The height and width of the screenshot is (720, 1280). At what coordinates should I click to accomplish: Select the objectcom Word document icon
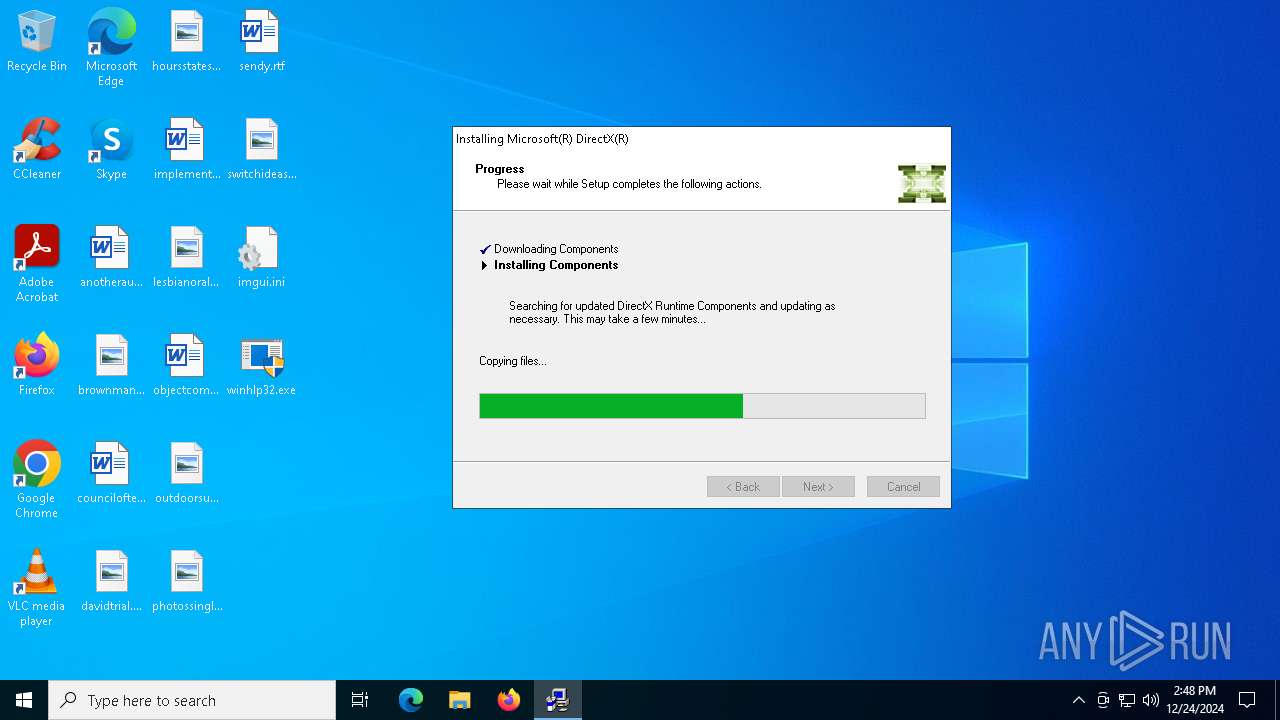pyautogui.click(x=186, y=366)
